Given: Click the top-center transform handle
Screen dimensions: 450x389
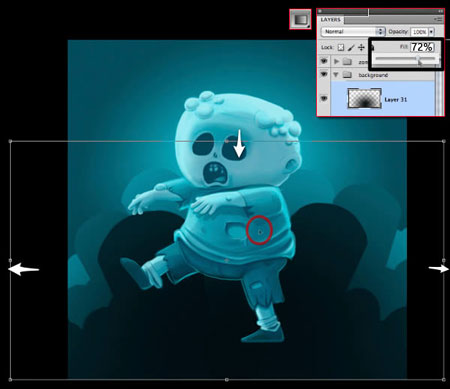Looking at the screenshot, I should tap(227, 141).
